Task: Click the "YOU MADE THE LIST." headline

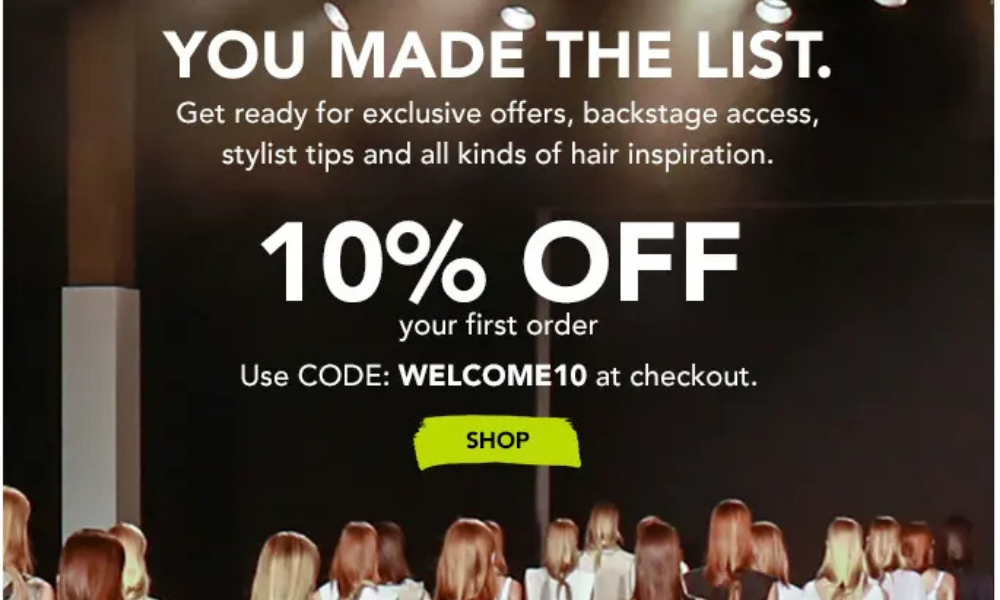Action: pos(500,54)
